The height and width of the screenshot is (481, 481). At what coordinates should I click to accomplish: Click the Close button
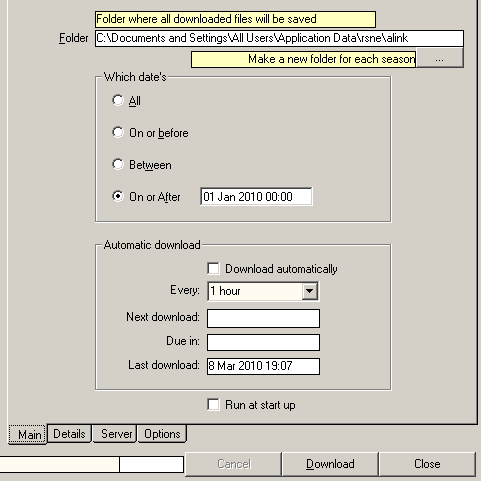coord(427,464)
